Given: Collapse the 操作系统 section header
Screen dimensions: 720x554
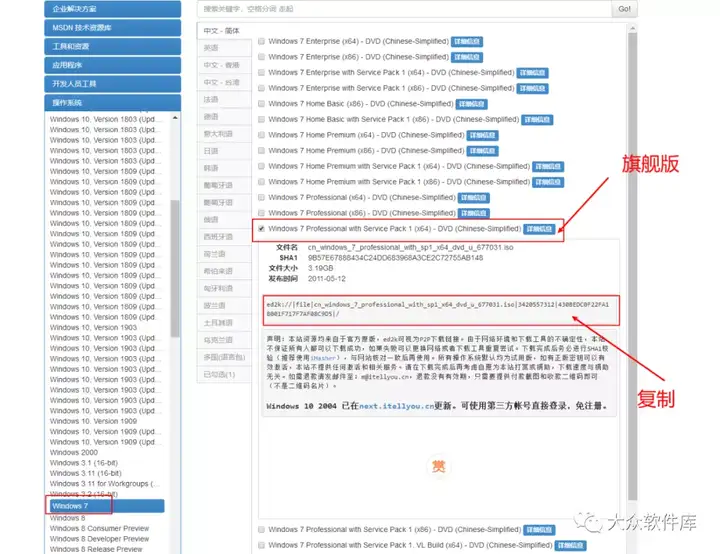Looking at the screenshot, I should 112,102.
